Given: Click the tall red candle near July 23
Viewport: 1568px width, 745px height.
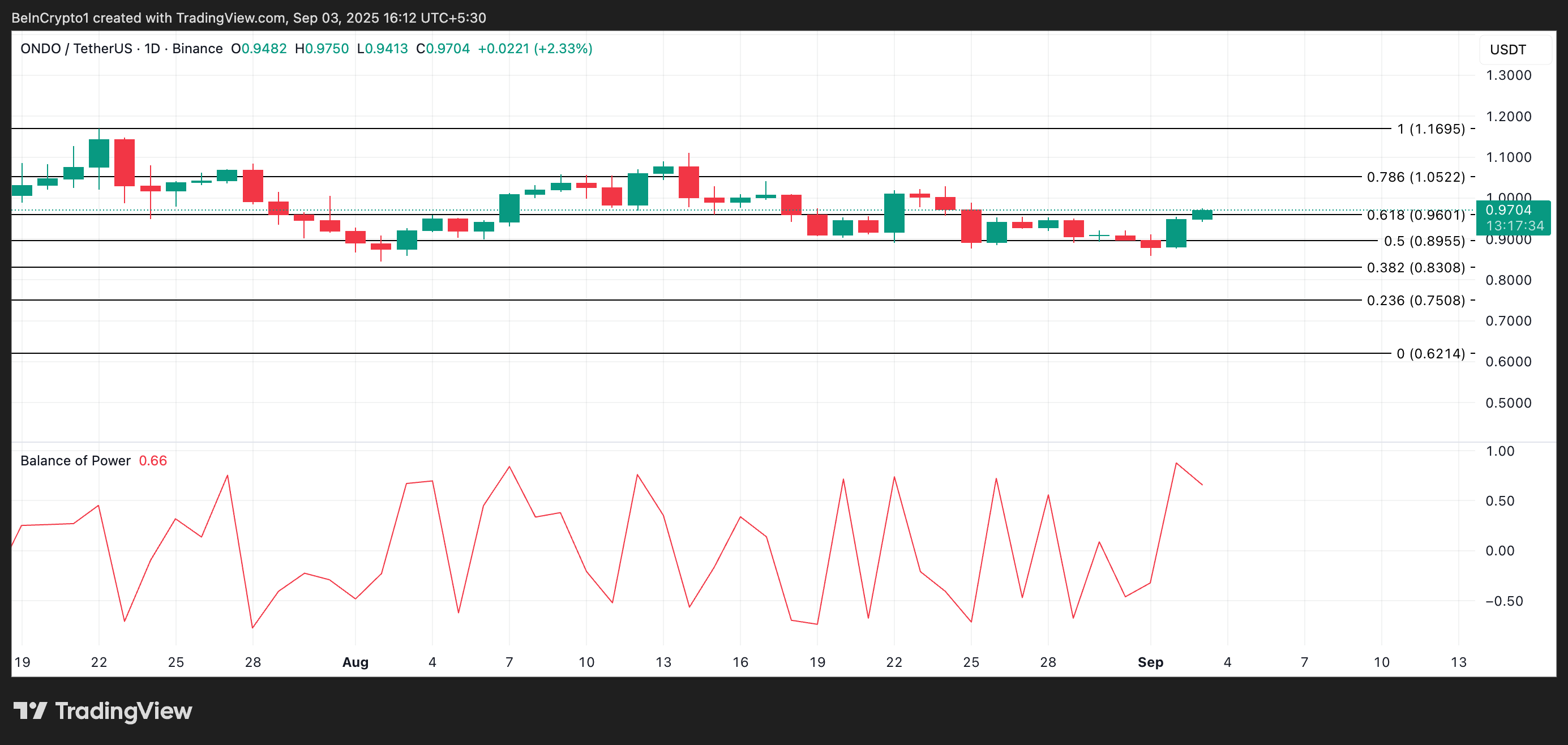Looking at the screenshot, I should tap(124, 162).
